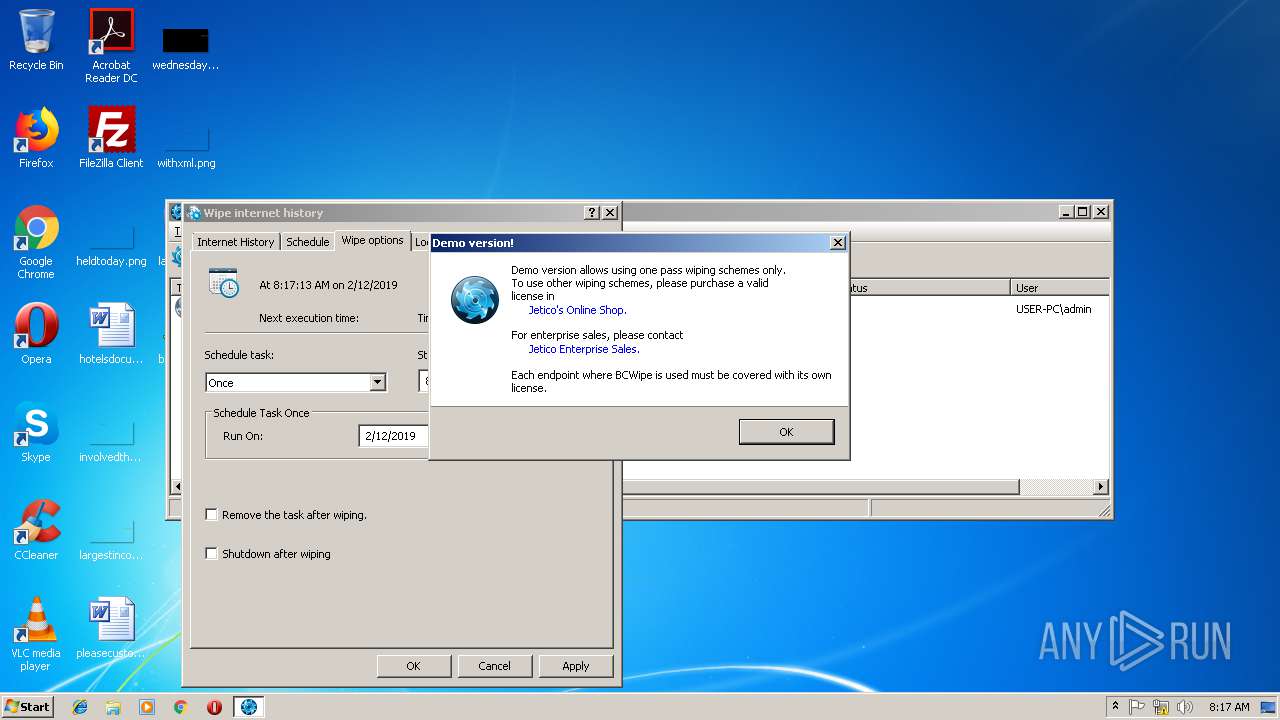Switch to Schedule tab
This screenshot has height=720, width=1280.
[x=307, y=242]
